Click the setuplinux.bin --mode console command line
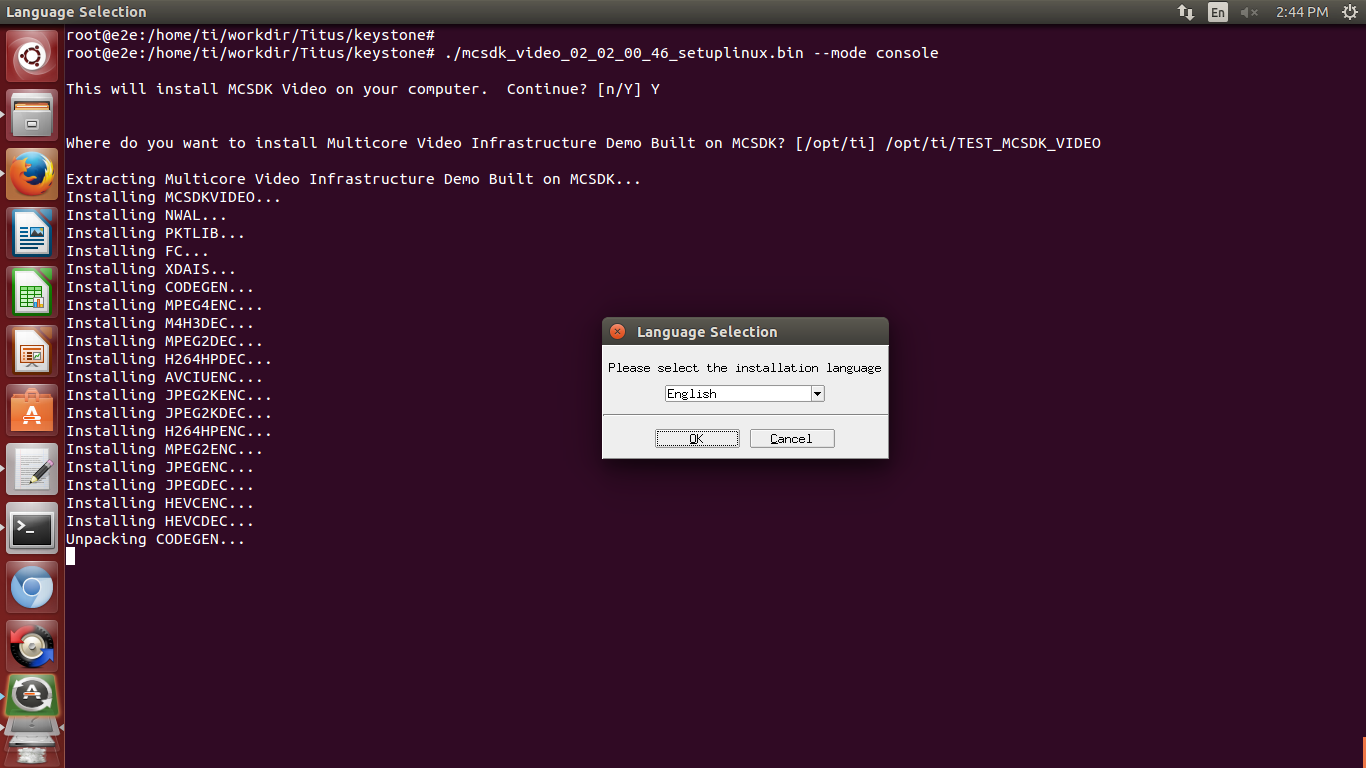The width and height of the screenshot is (1366, 768). point(502,53)
